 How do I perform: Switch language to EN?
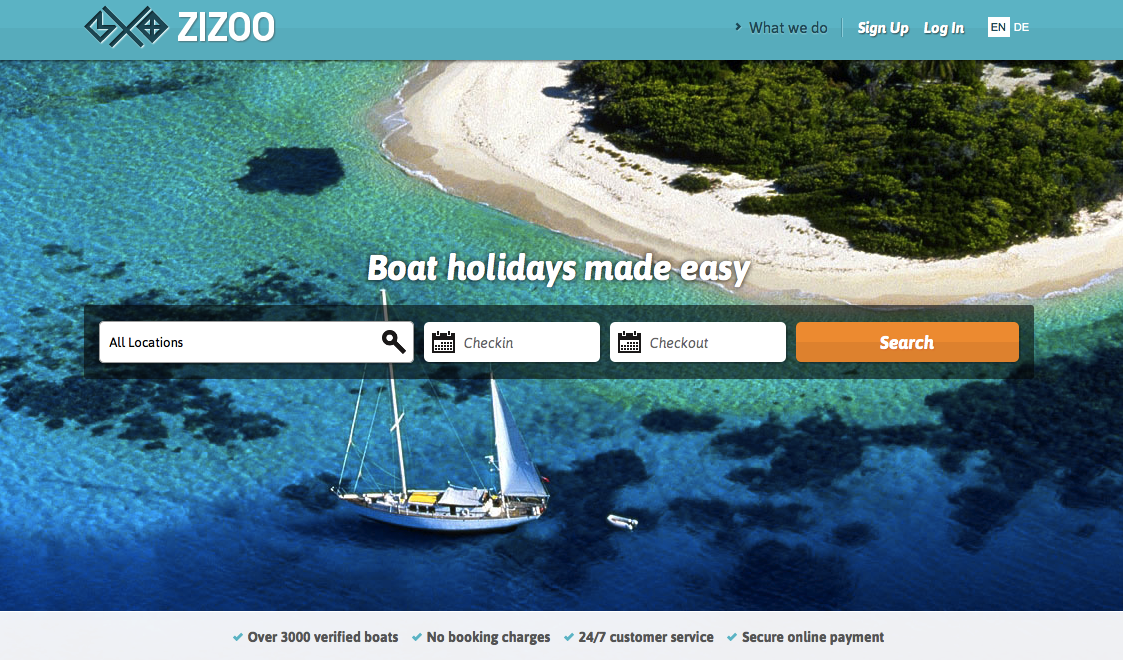coord(998,27)
